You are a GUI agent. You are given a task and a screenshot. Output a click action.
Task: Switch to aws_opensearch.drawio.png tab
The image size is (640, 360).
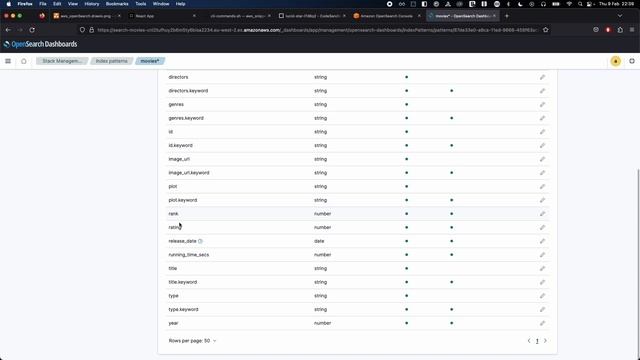click(x=87, y=16)
